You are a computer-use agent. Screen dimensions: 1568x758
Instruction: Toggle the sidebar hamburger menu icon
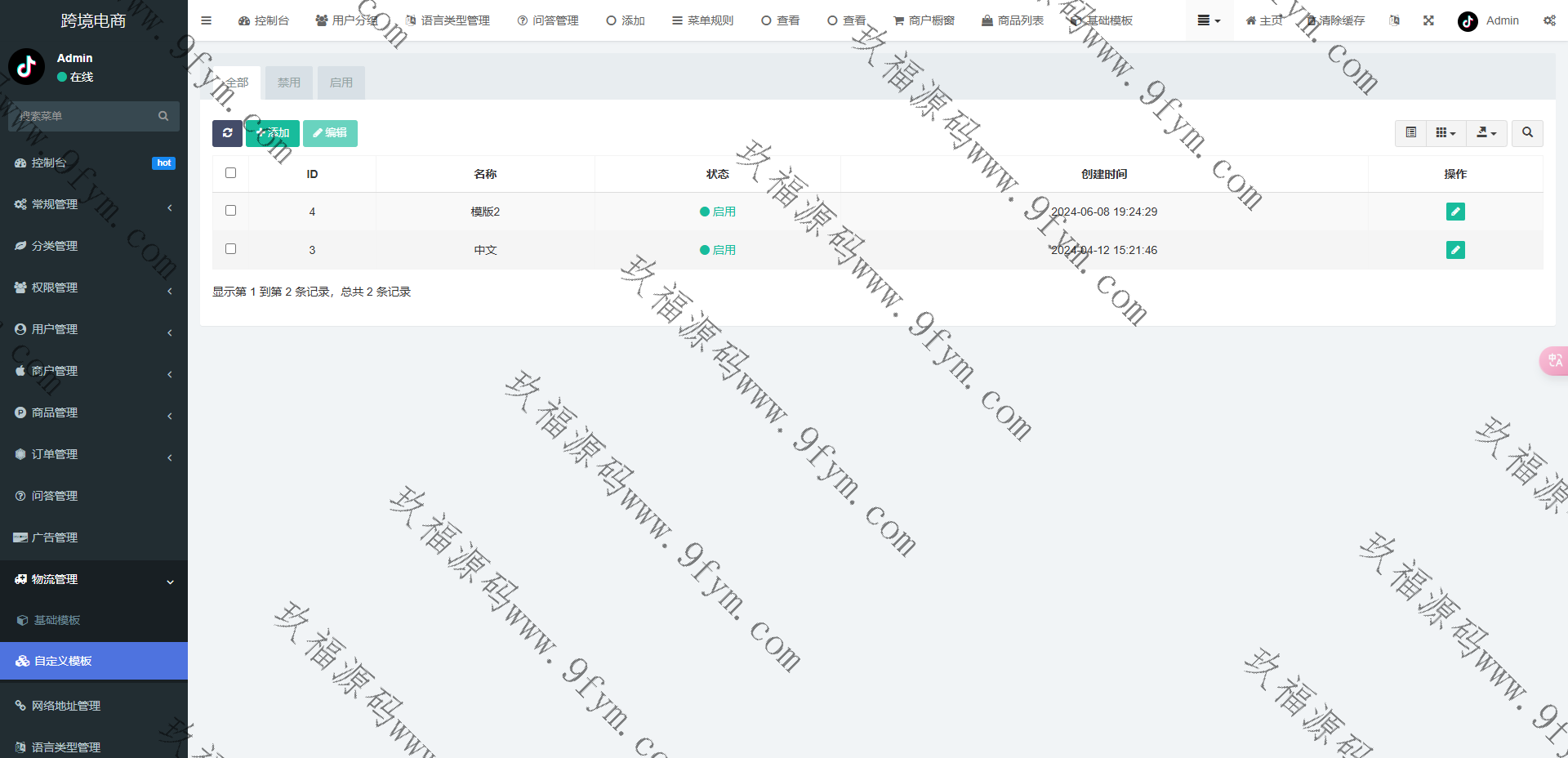click(x=206, y=20)
